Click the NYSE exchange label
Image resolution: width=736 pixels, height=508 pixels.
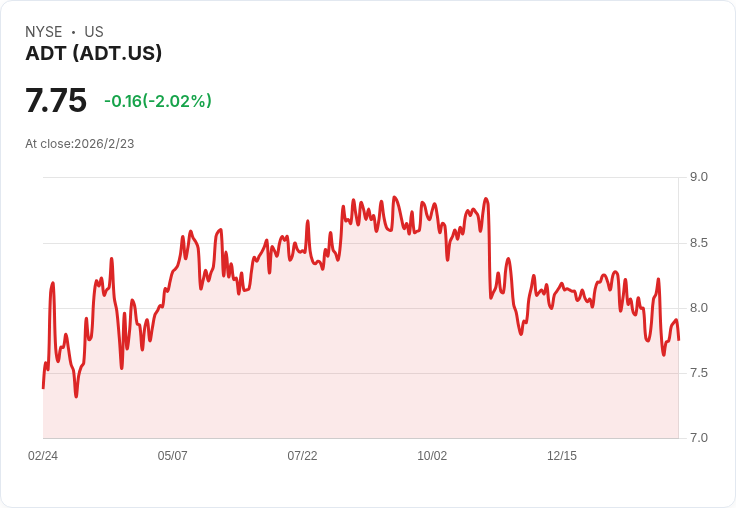(44, 32)
